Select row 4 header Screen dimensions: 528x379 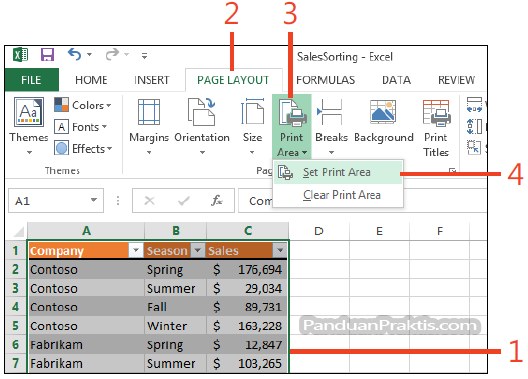tap(16, 307)
